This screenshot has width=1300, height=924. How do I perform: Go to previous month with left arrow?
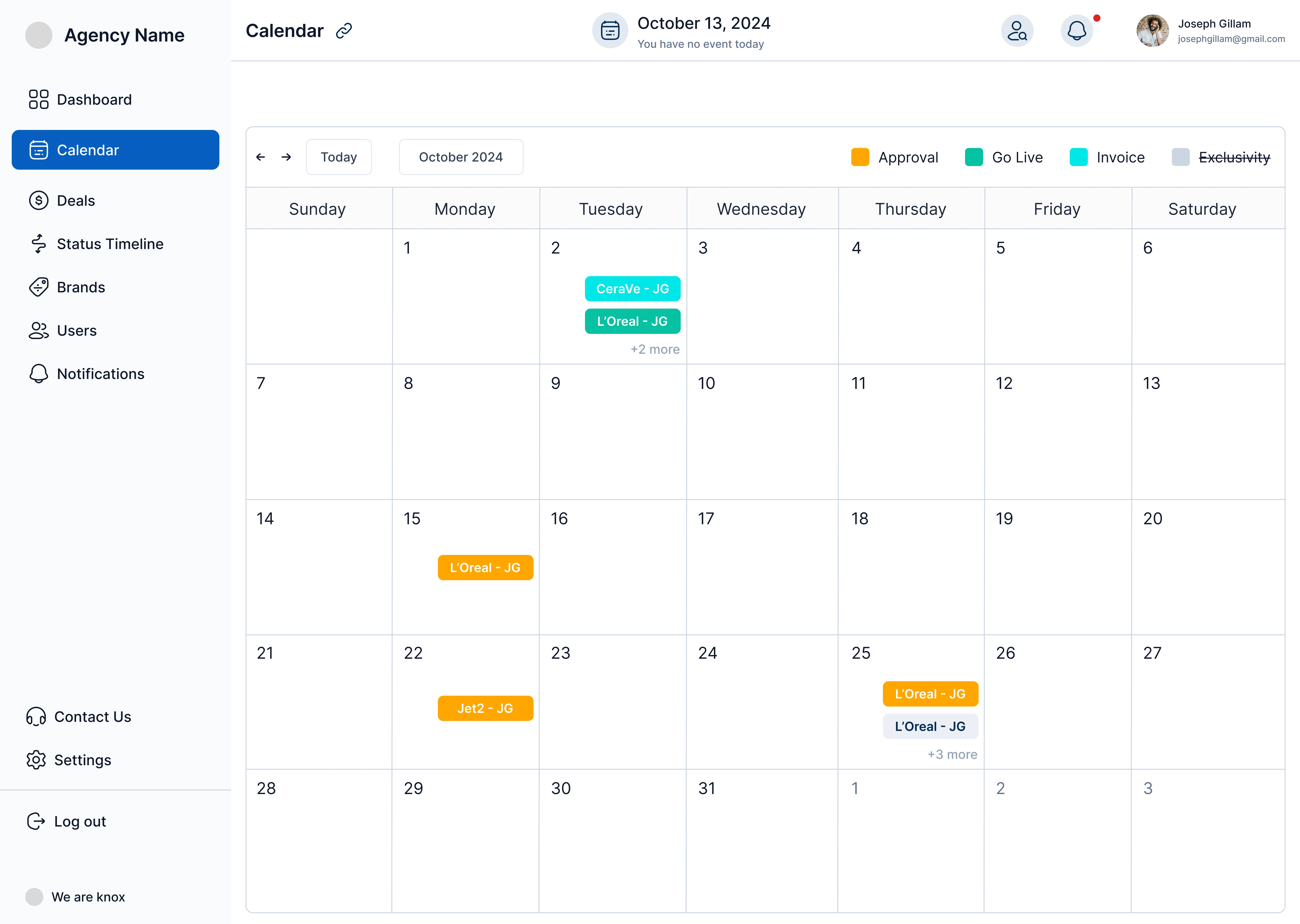(x=261, y=157)
